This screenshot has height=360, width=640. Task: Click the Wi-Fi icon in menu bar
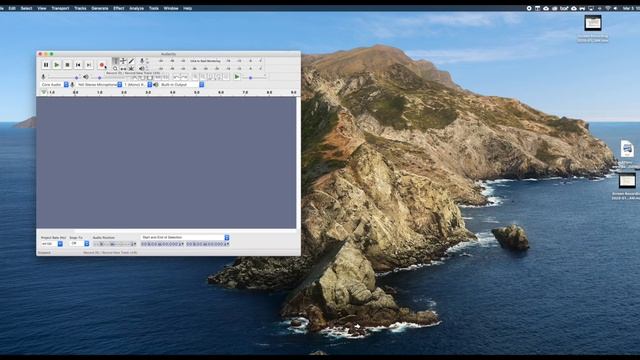pyautogui.click(x=608, y=8)
